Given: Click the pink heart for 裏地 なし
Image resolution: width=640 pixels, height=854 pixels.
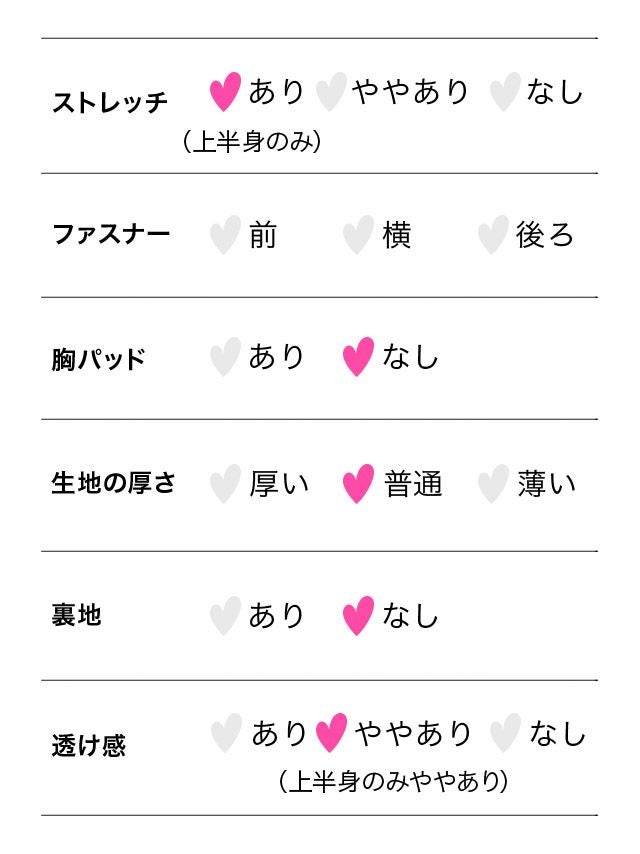Looking at the screenshot, I should pos(358,615).
